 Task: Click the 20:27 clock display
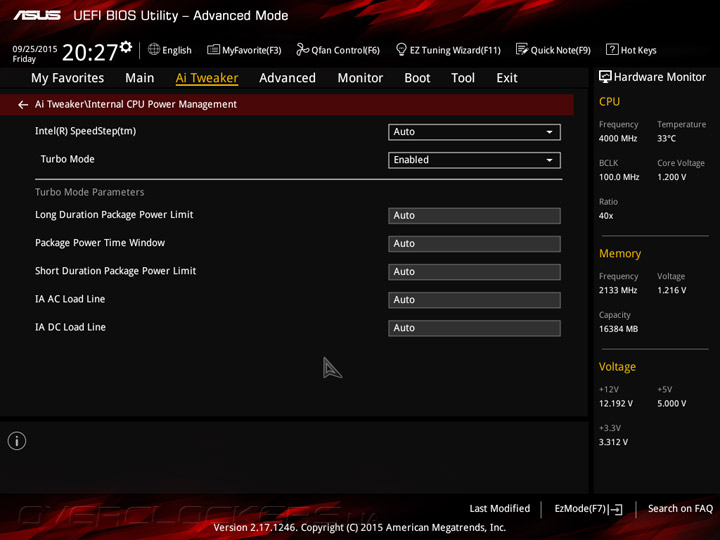90,52
